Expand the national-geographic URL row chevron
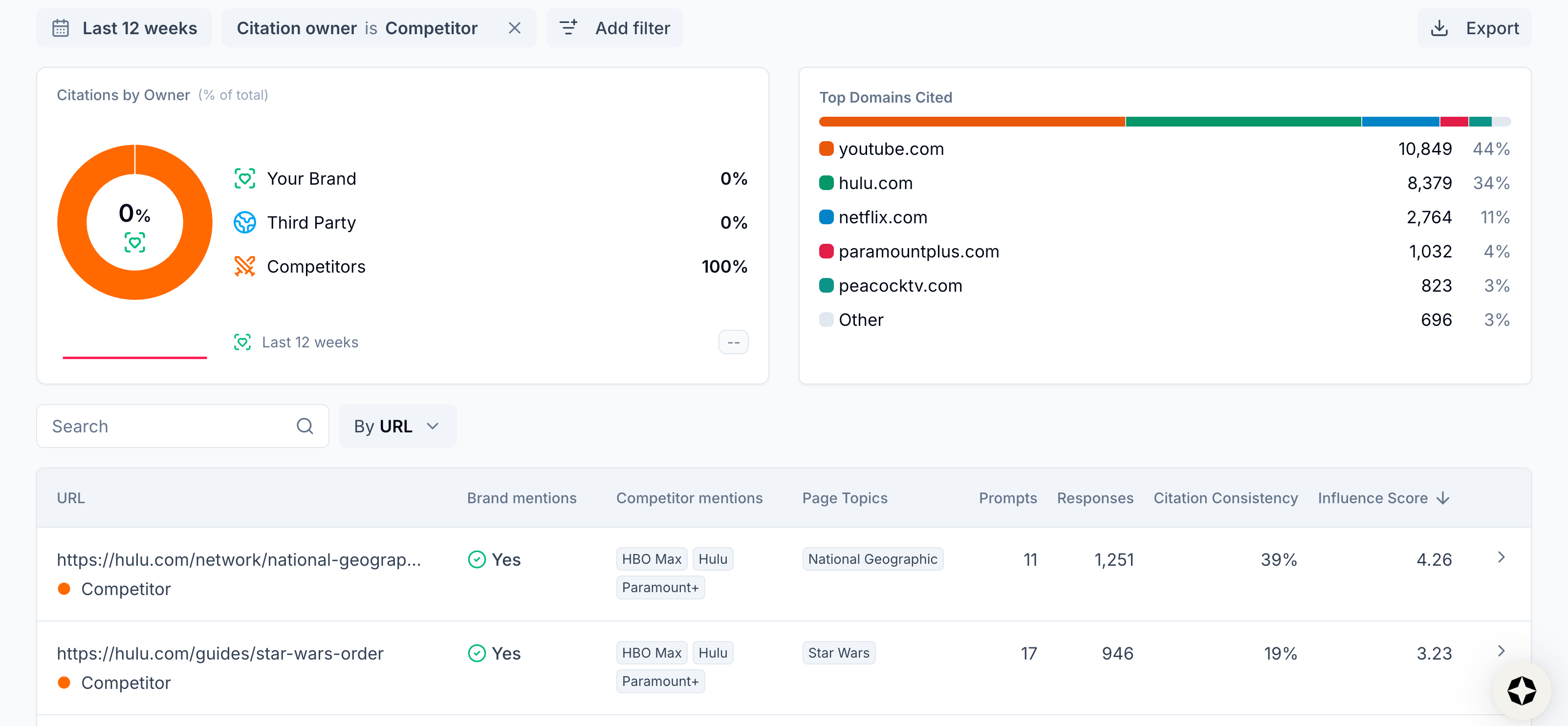Image resolution: width=1568 pixels, height=726 pixels. pyautogui.click(x=1501, y=557)
